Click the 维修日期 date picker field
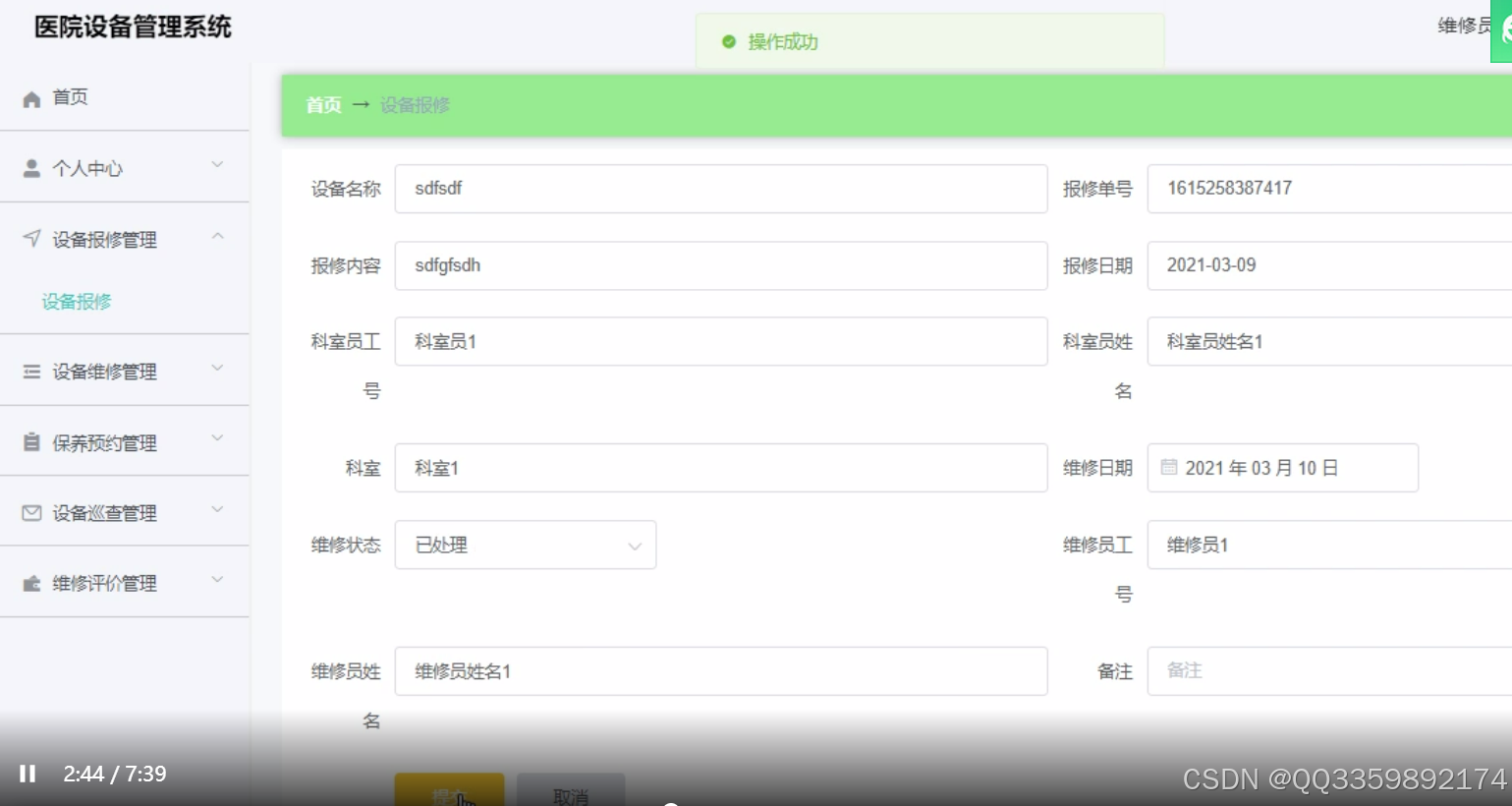This screenshot has height=806, width=1512. [x=1283, y=468]
